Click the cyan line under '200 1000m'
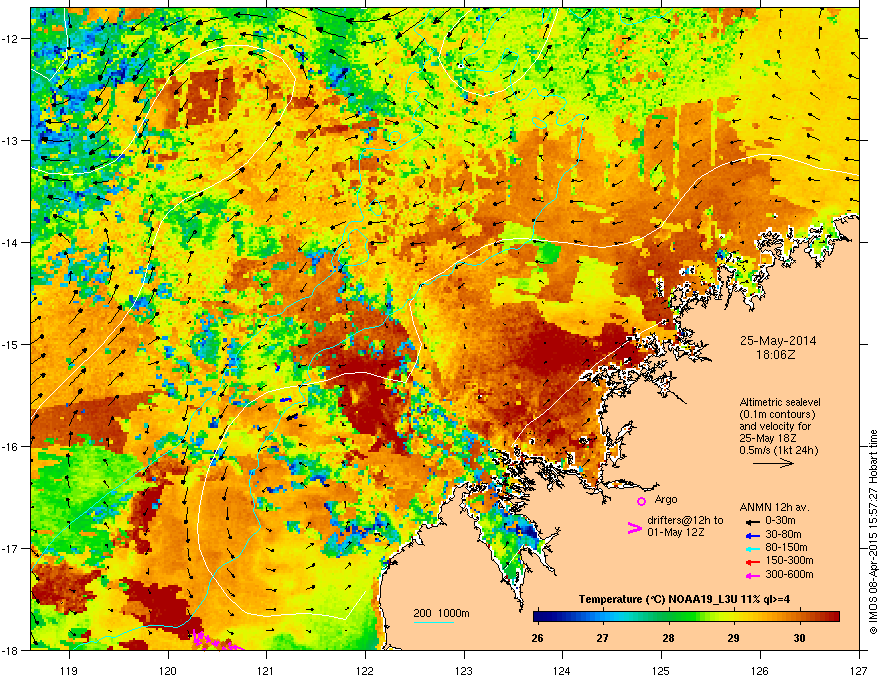This screenshot has height=680, width=880. [x=434, y=623]
